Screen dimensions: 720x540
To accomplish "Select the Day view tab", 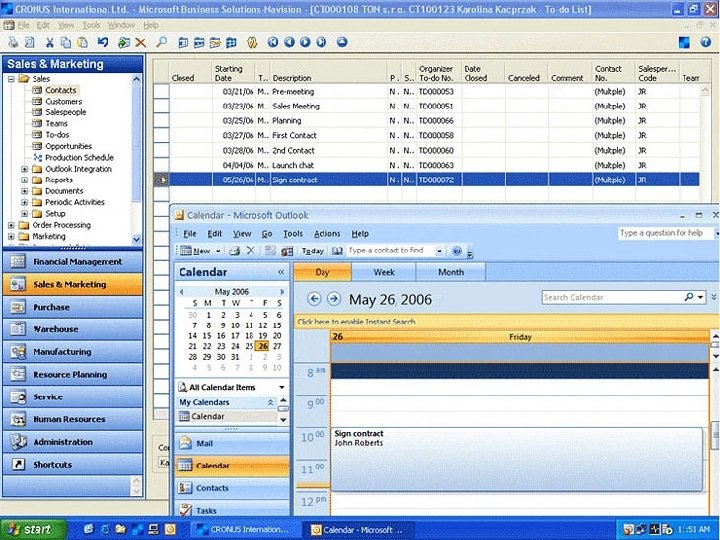I will [x=322, y=272].
